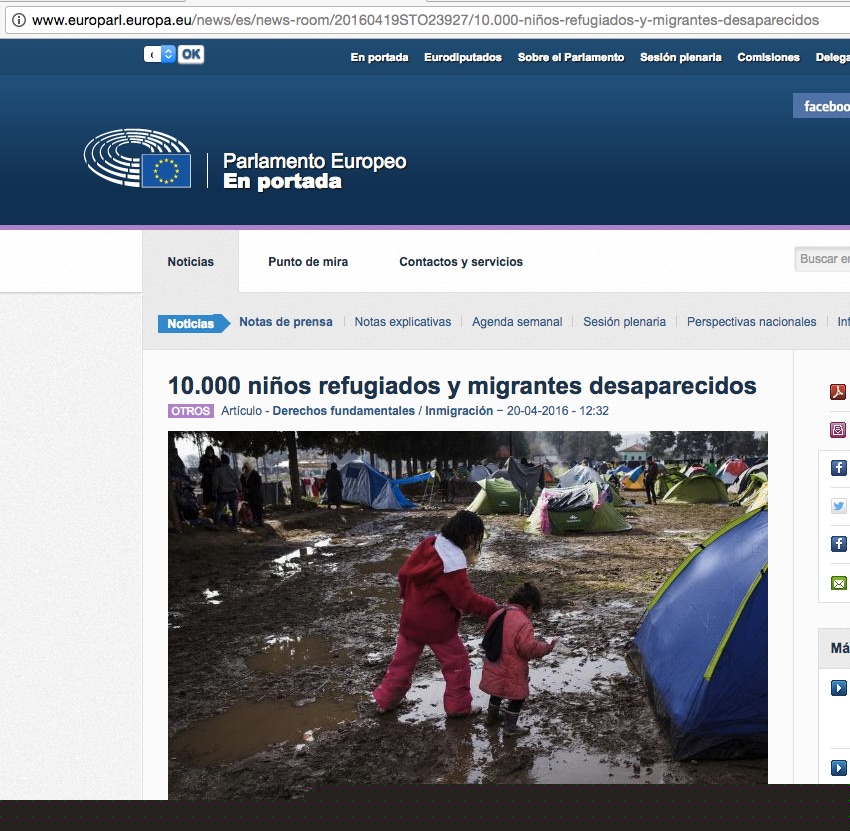
Task: Click the OK button beside language selector
Action: (x=191, y=54)
